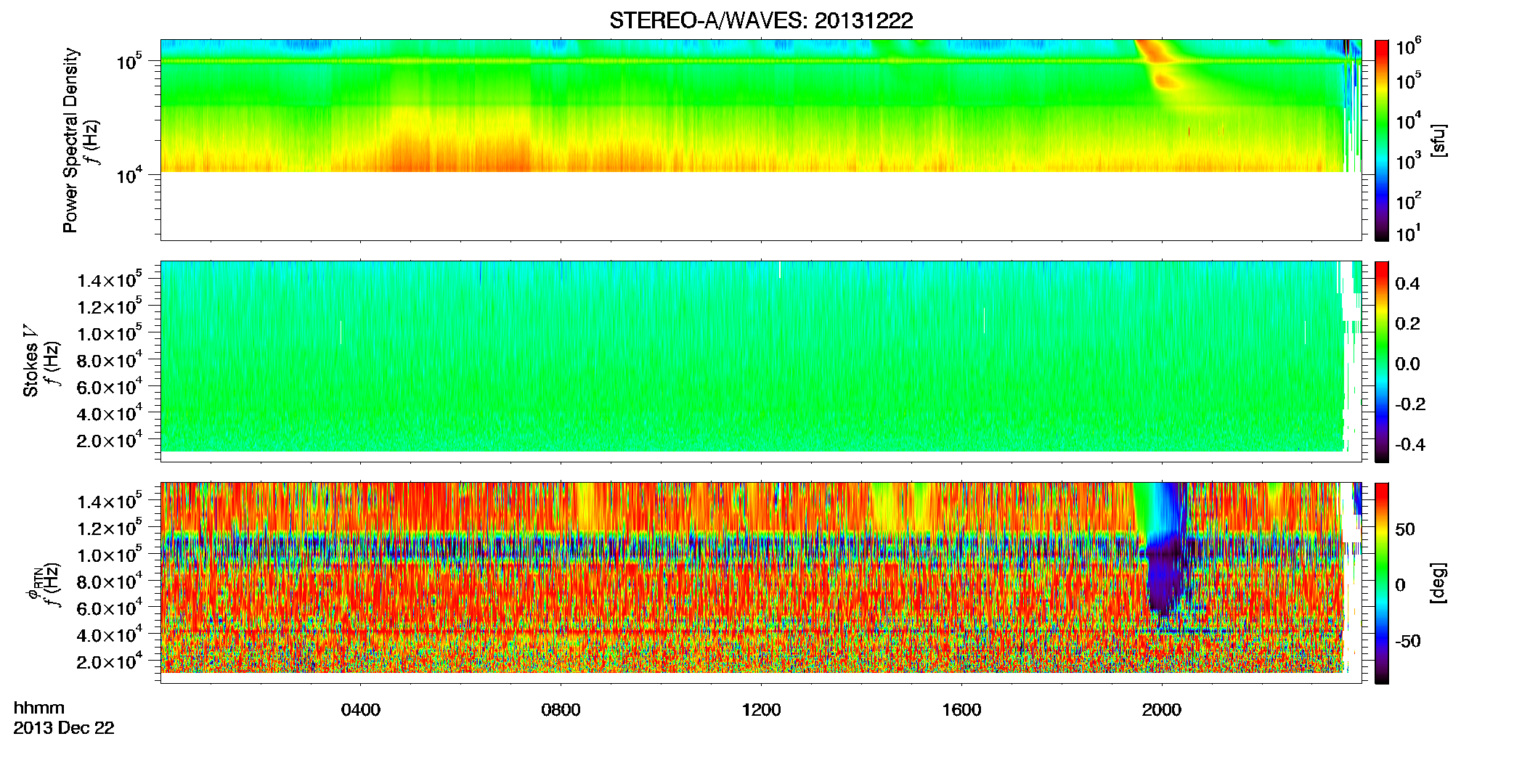Click the 10¹ tick on the sfu color bar

tap(1408, 233)
